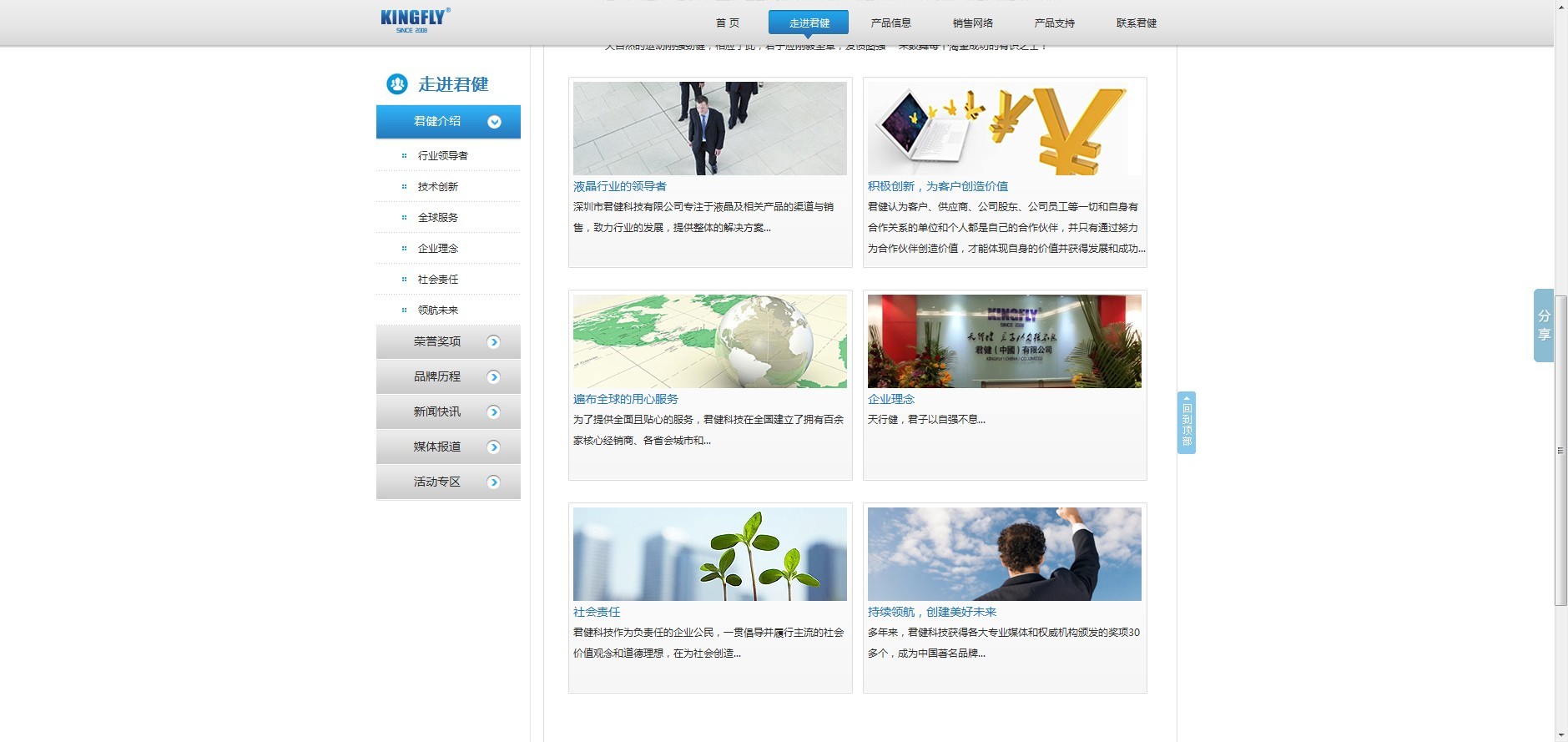The image size is (1568, 742).
Task: Select 技术创新 in the sidebar list
Action: click(x=438, y=187)
